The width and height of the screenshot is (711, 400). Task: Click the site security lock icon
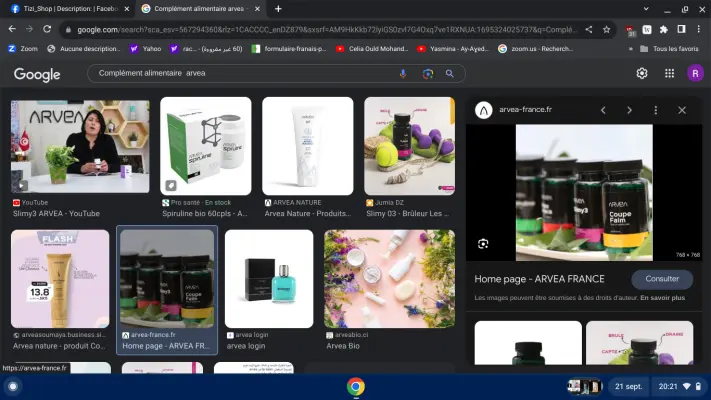[68, 30]
